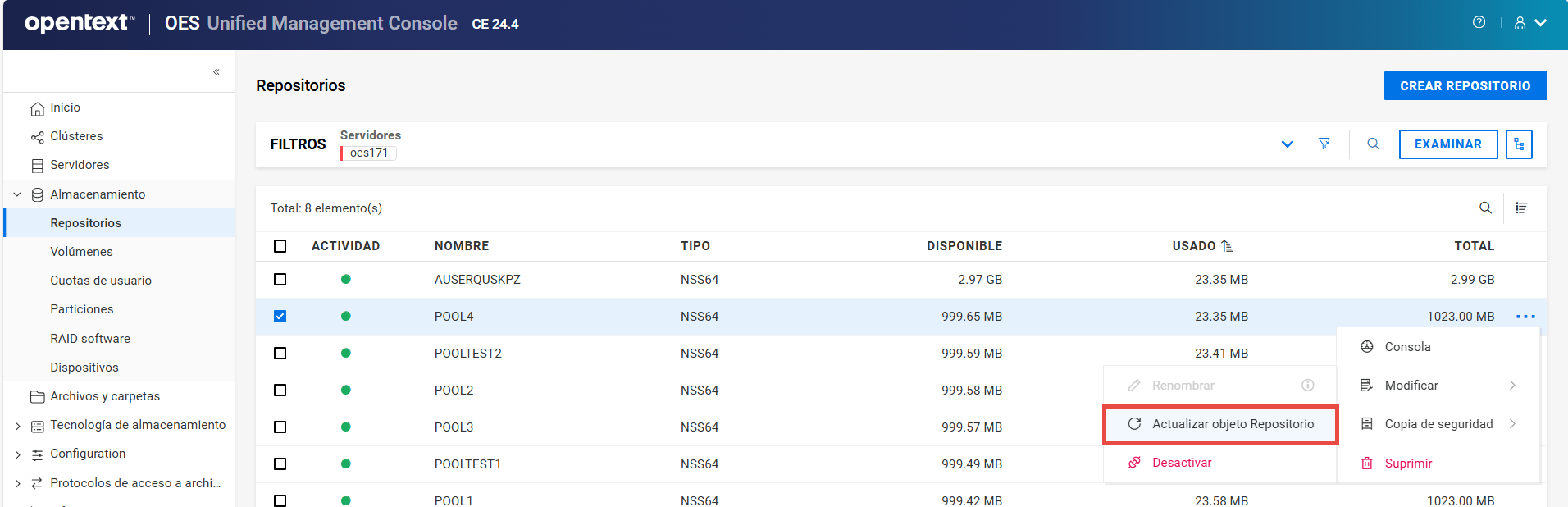The width and height of the screenshot is (1568, 507).
Task: Choose Suprimir from the context menu
Action: [x=1407, y=464]
